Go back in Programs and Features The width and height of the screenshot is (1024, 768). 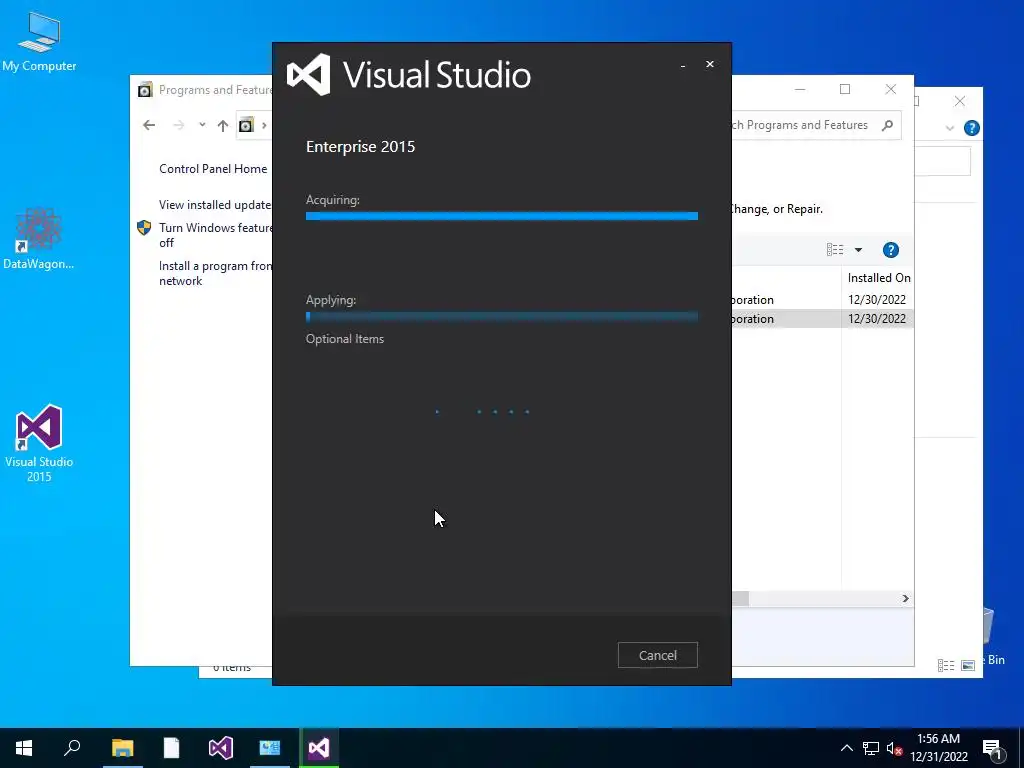coord(149,125)
